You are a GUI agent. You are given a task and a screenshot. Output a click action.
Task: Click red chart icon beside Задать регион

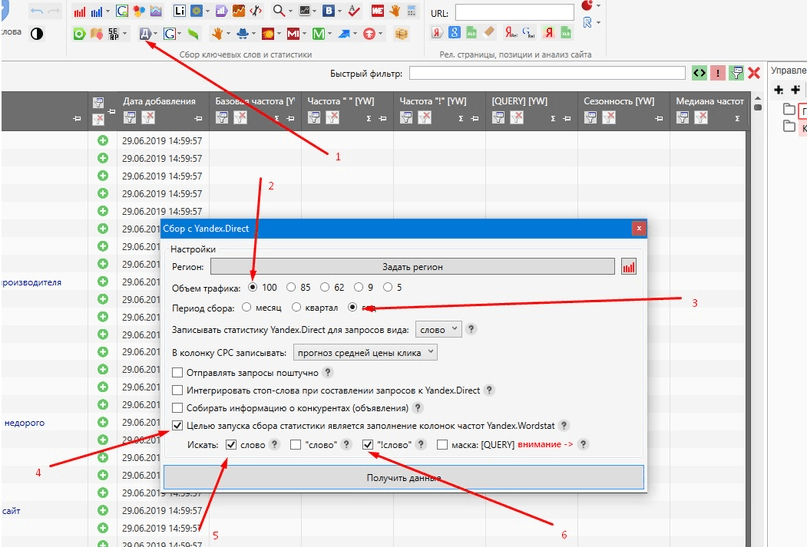tap(628, 267)
